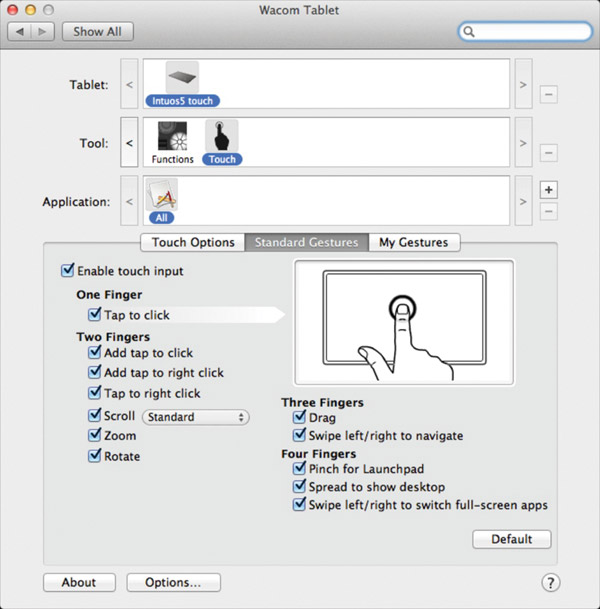
Task: Toggle Spread to show desktop checkbox
Action: click(x=299, y=486)
